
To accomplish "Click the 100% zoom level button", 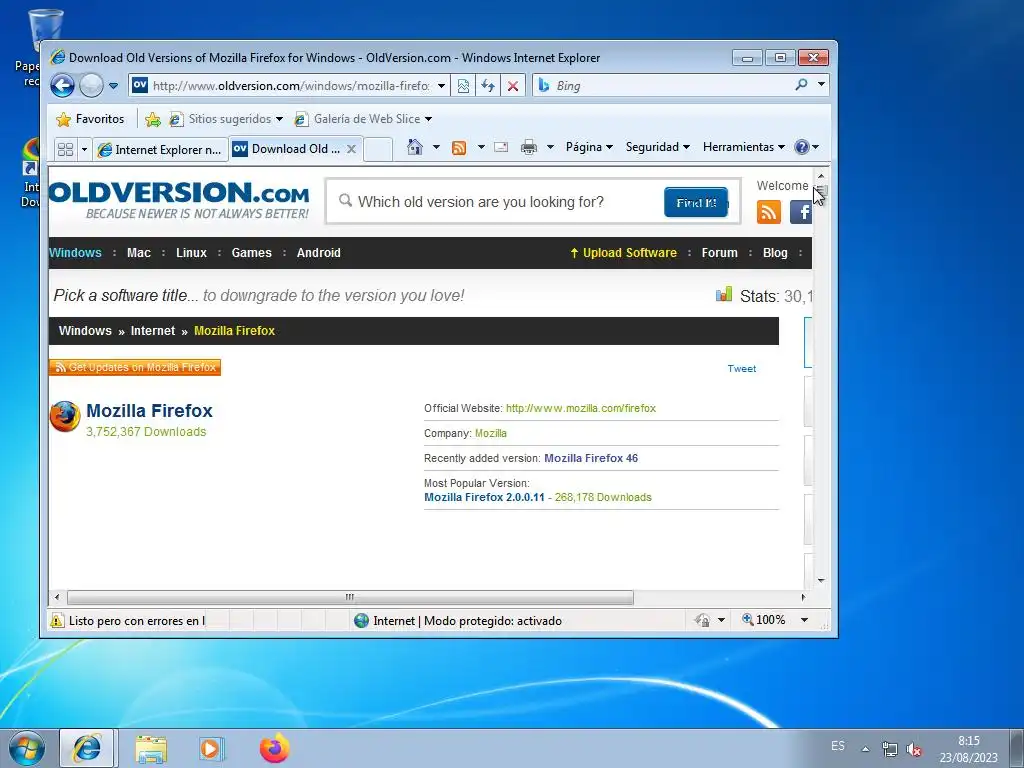I will coord(763,620).
